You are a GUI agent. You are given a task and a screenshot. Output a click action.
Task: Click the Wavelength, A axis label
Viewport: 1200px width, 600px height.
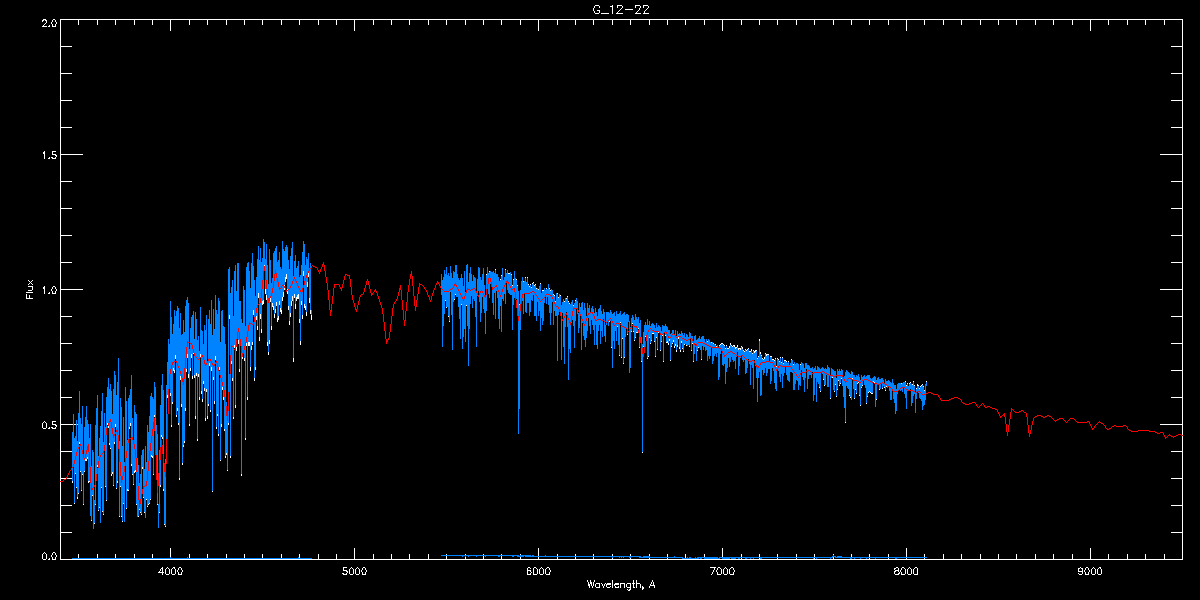click(x=620, y=585)
